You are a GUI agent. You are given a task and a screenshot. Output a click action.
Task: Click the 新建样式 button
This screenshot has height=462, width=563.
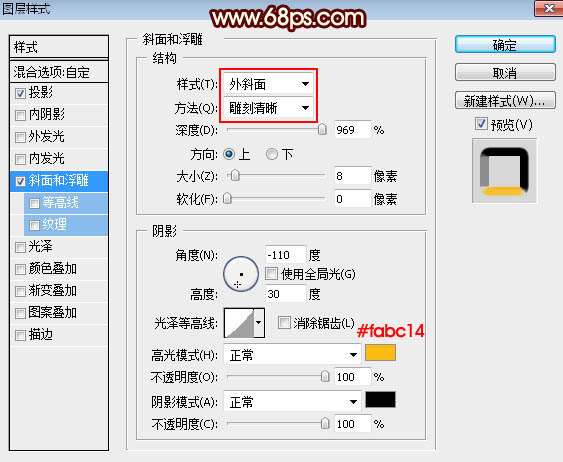(505, 101)
